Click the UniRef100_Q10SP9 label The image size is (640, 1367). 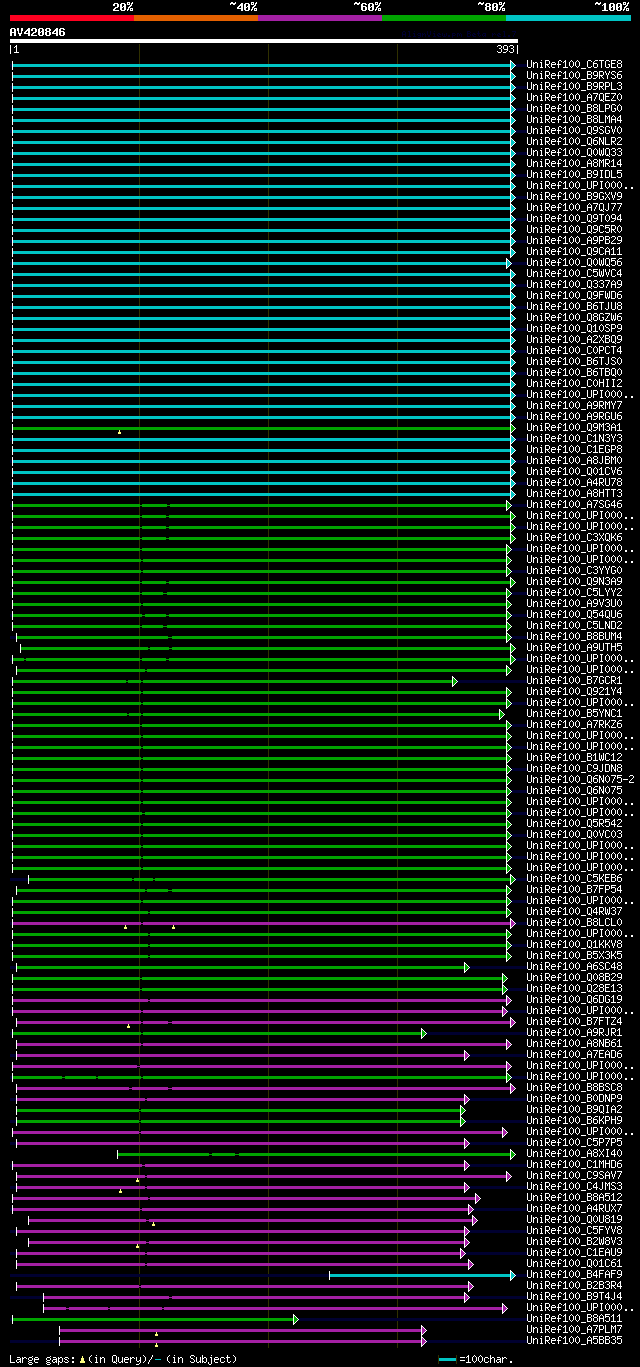point(574,328)
